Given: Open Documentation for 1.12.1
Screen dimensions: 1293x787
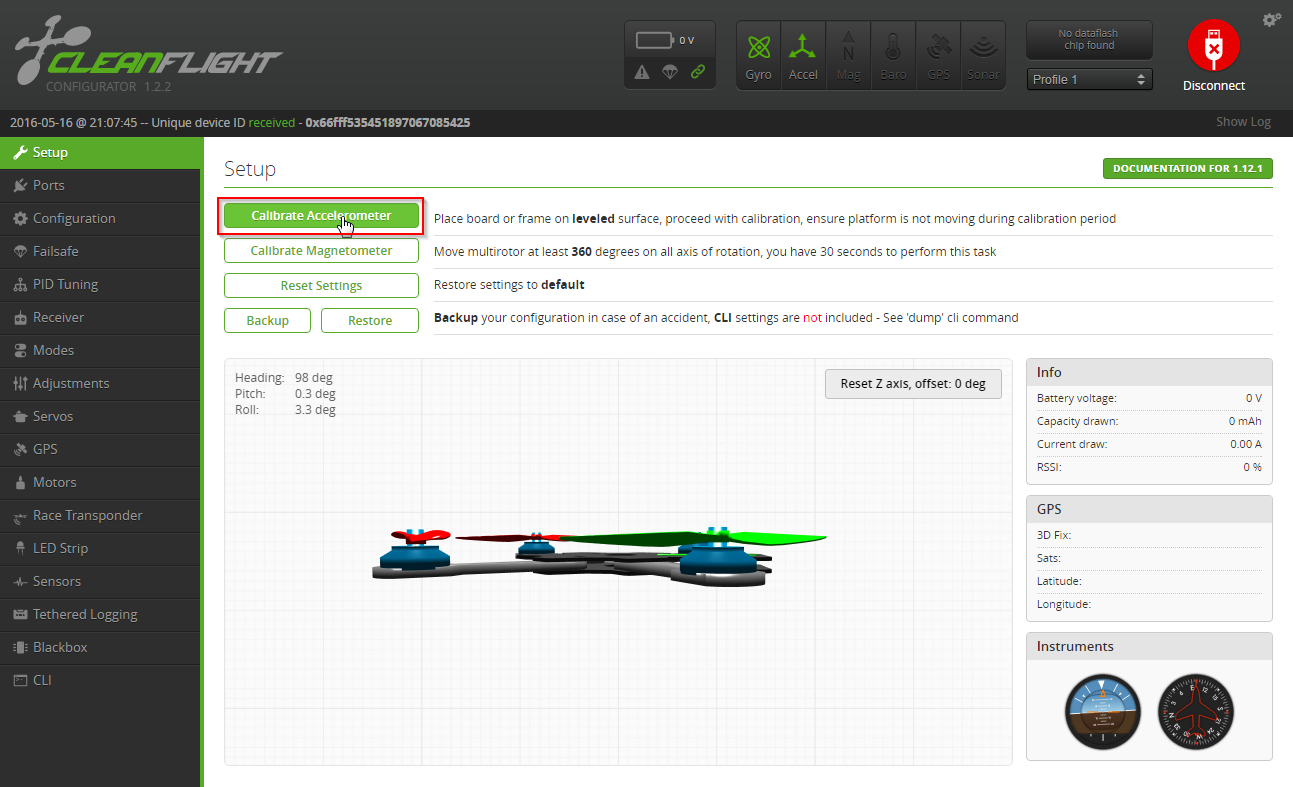Looking at the screenshot, I should [x=1187, y=168].
